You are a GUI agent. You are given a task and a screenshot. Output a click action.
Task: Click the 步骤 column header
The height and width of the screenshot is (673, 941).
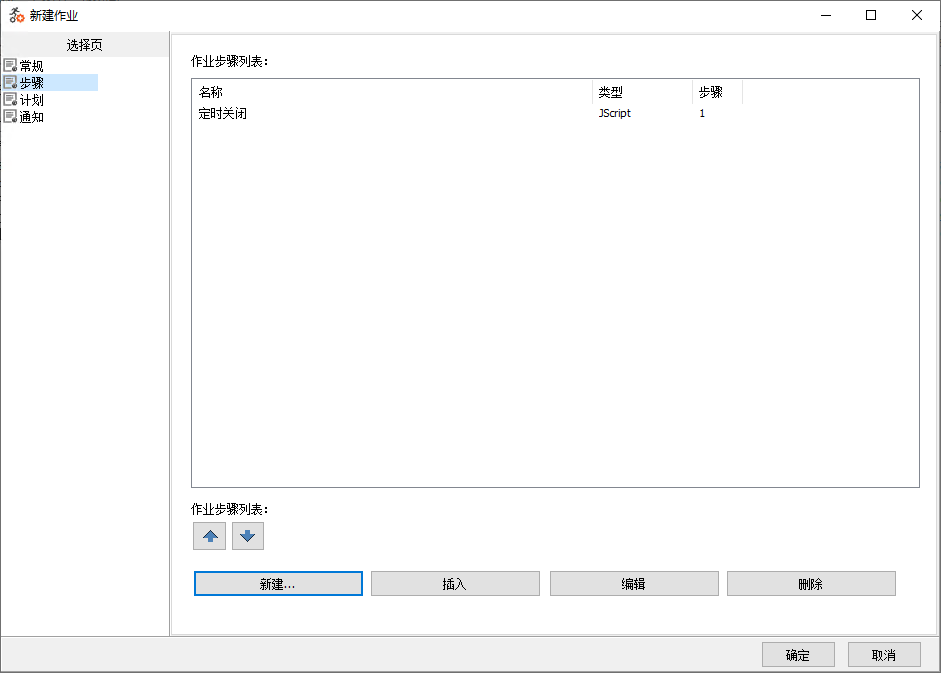(x=717, y=92)
